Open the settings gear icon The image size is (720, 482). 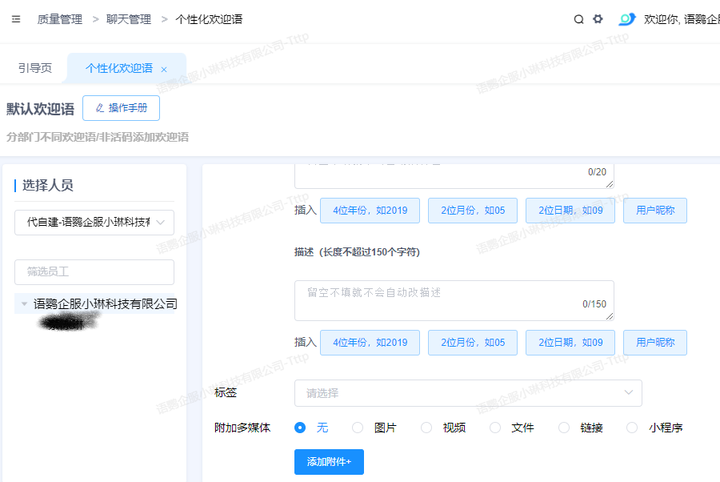[598, 19]
